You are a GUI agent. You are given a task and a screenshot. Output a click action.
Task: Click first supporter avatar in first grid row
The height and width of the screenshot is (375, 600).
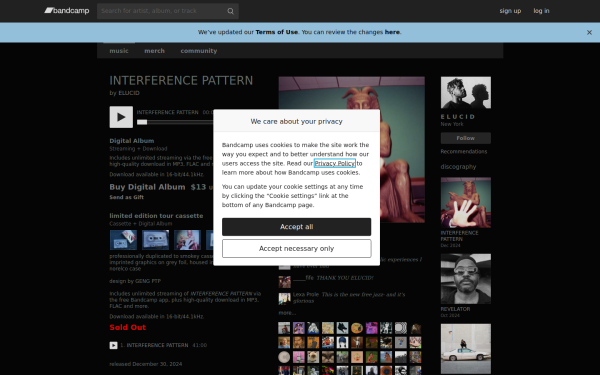pyautogui.click(x=284, y=328)
